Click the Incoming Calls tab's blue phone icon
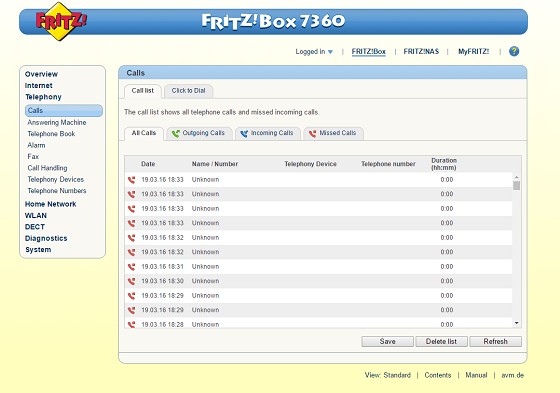The image size is (560, 393). pos(244,134)
